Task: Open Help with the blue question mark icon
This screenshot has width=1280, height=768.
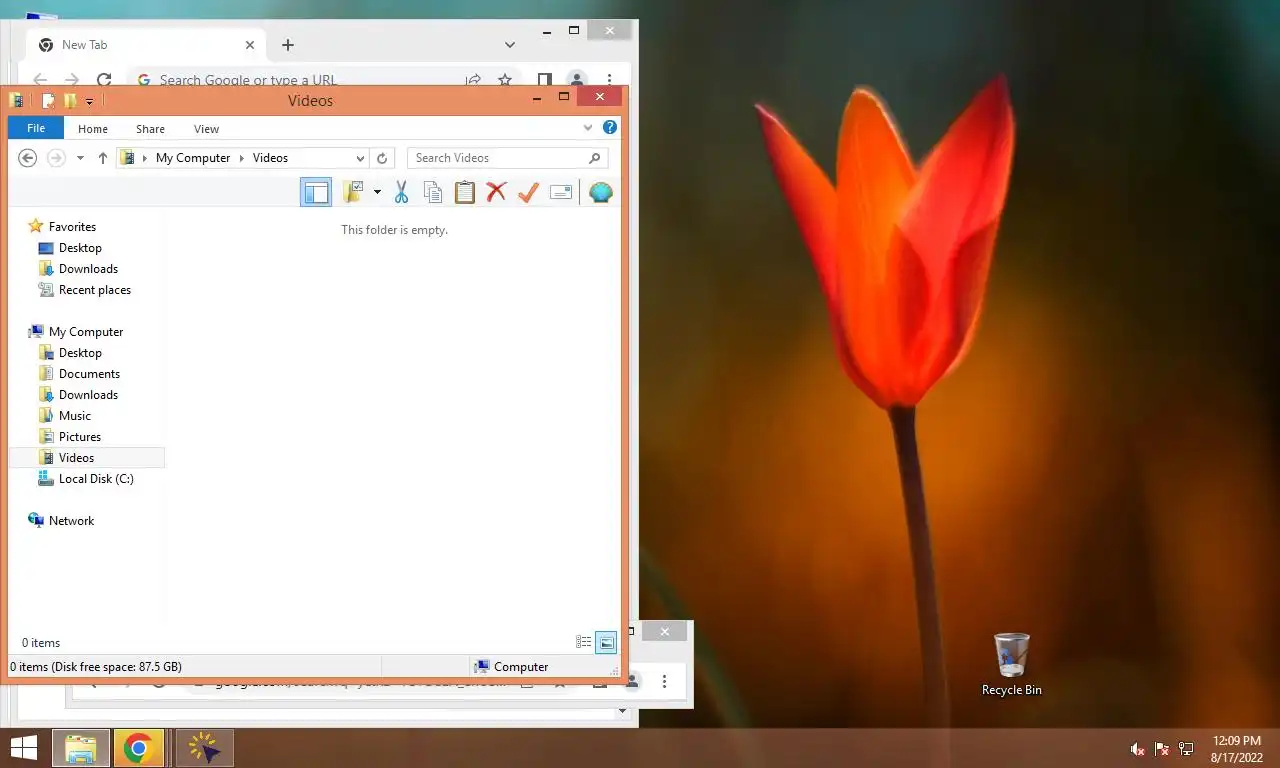Action: [610, 128]
